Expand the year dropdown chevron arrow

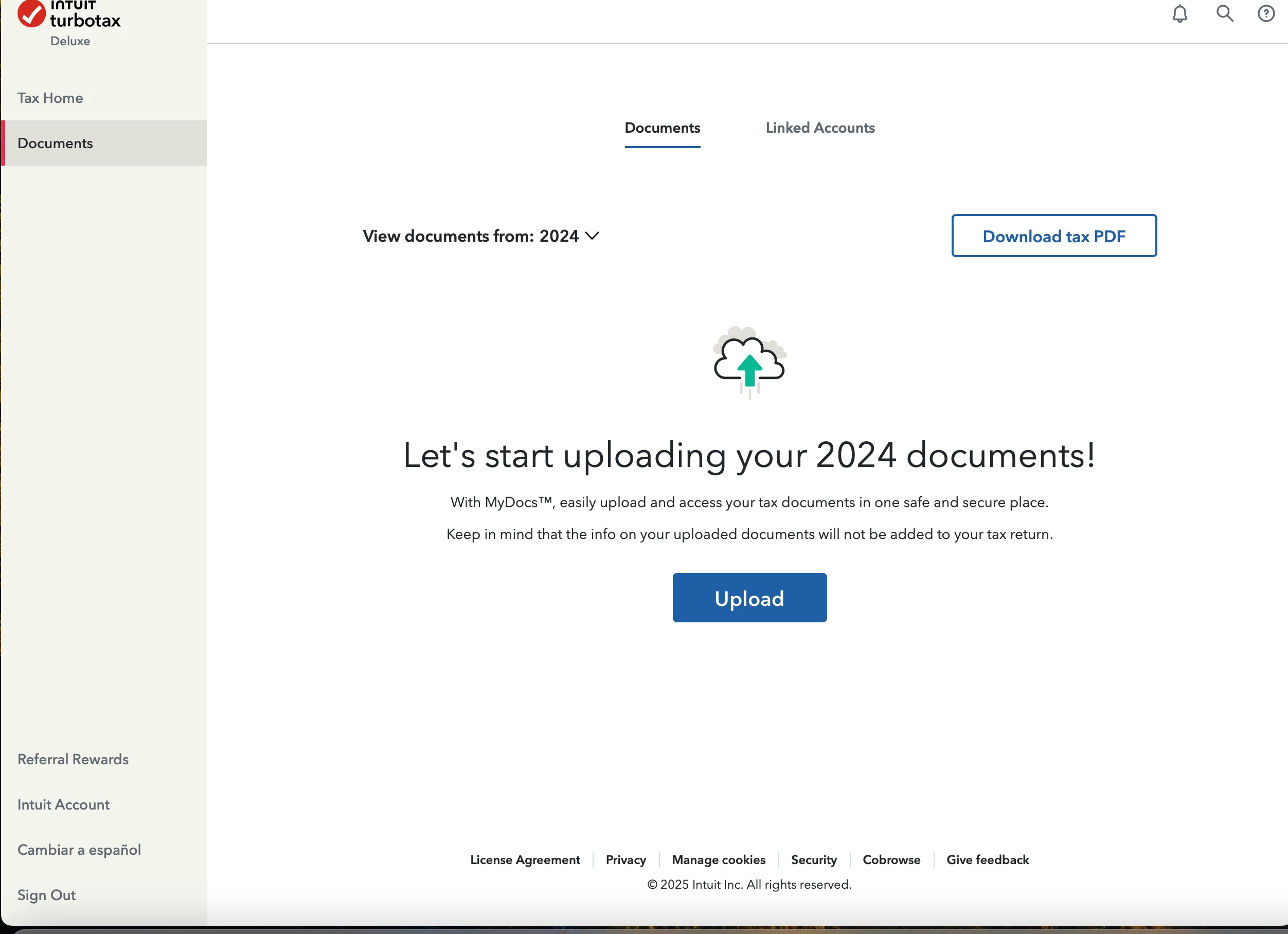592,236
